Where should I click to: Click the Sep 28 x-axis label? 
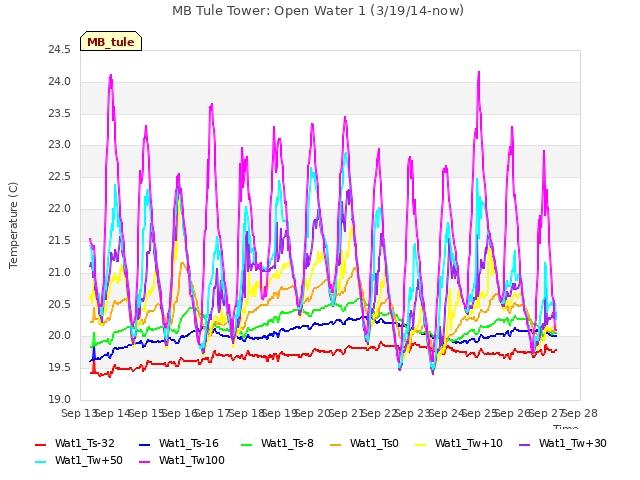coord(580,413)
